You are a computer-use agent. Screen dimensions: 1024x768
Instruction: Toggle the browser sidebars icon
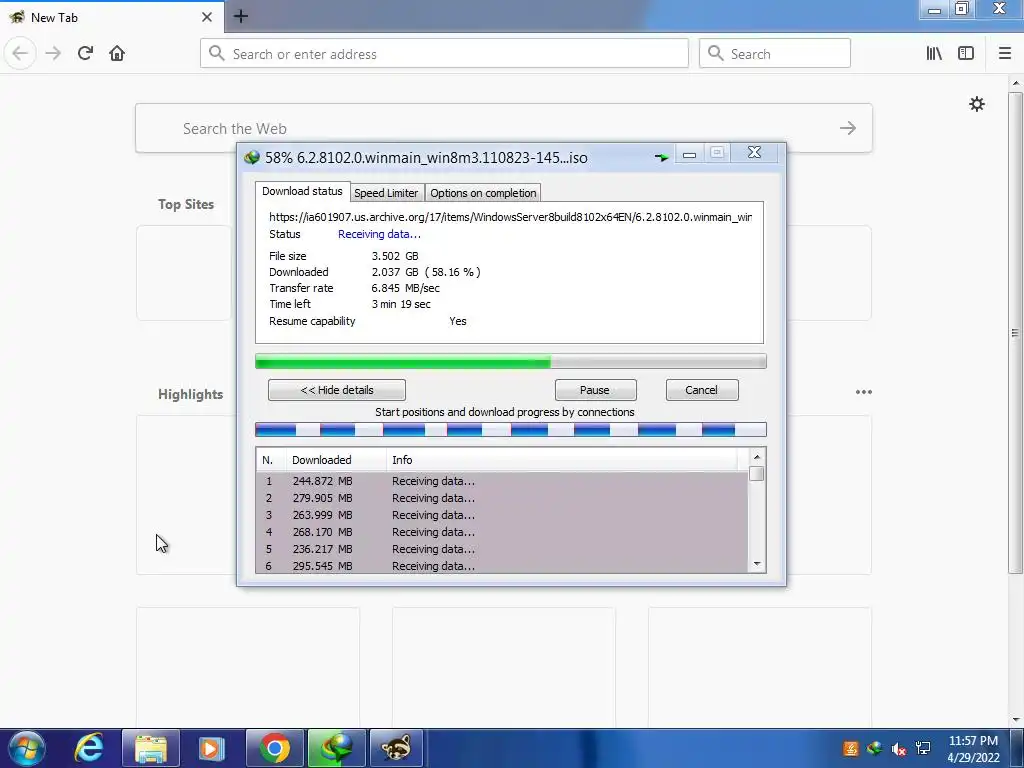point(966,53)
